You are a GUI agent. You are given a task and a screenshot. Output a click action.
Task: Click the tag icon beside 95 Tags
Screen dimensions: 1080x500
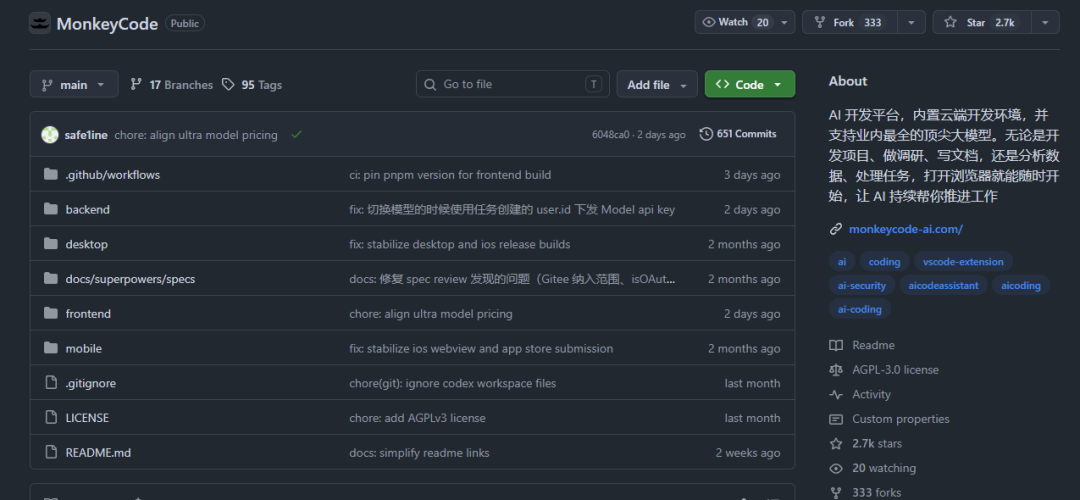(228, 84)
